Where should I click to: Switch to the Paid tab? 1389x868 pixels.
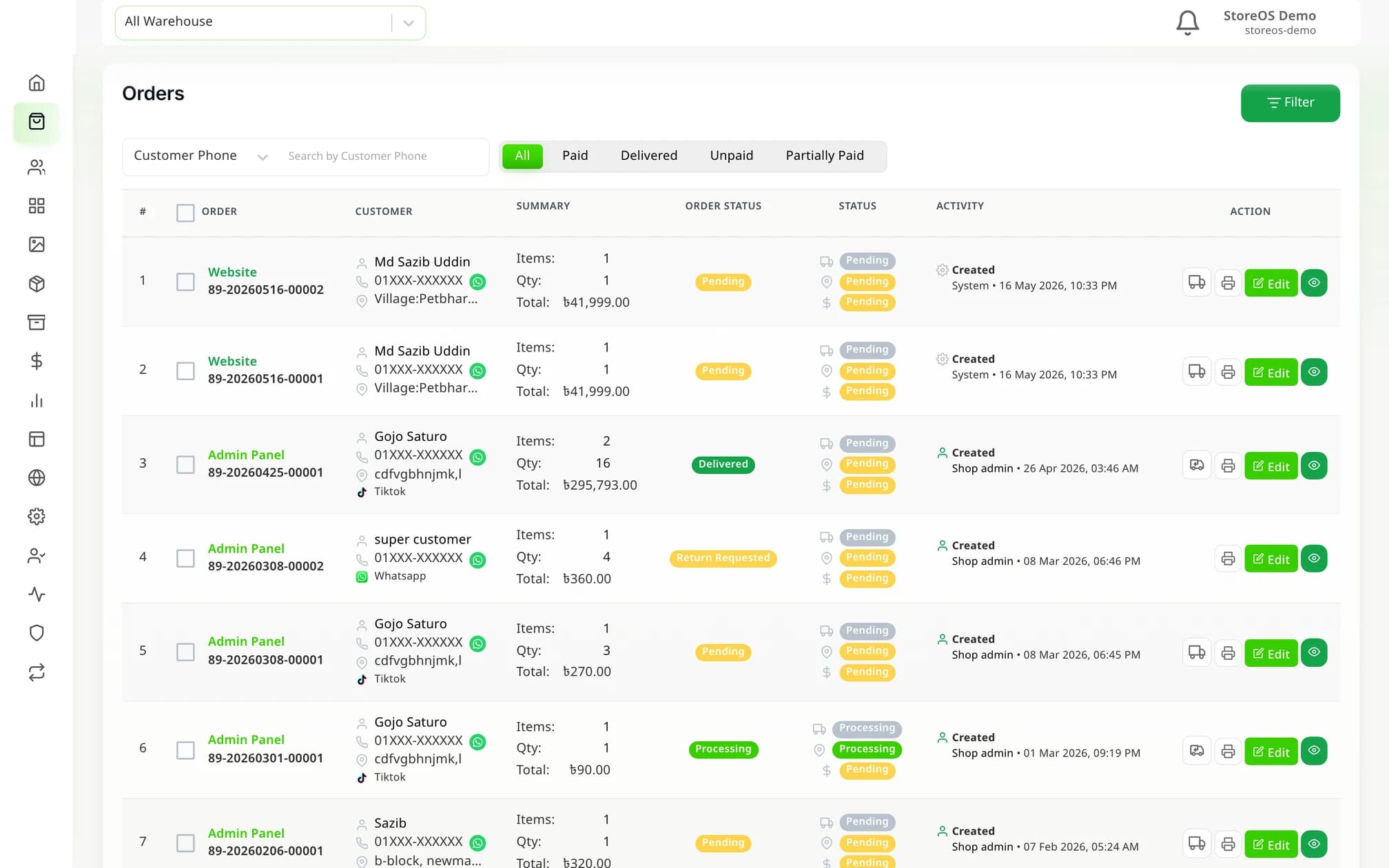(x=575, y=156)
